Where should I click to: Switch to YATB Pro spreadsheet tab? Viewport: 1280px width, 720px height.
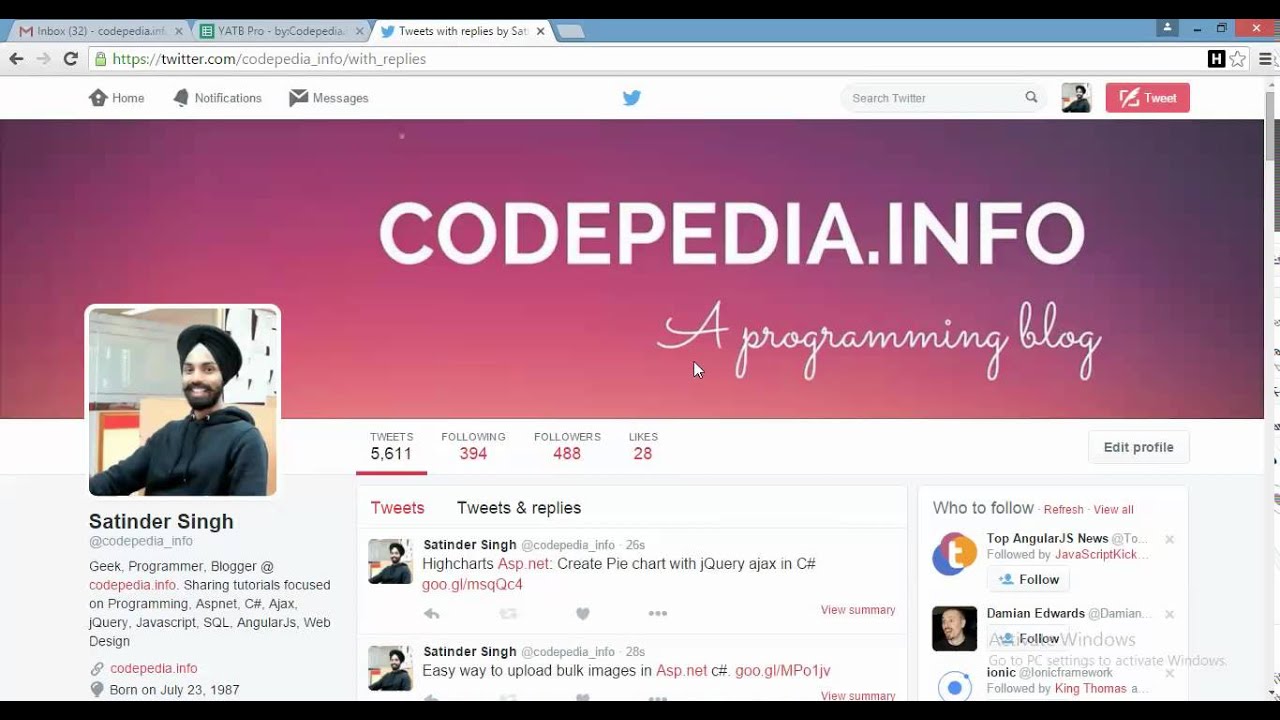tap(280, 31)
